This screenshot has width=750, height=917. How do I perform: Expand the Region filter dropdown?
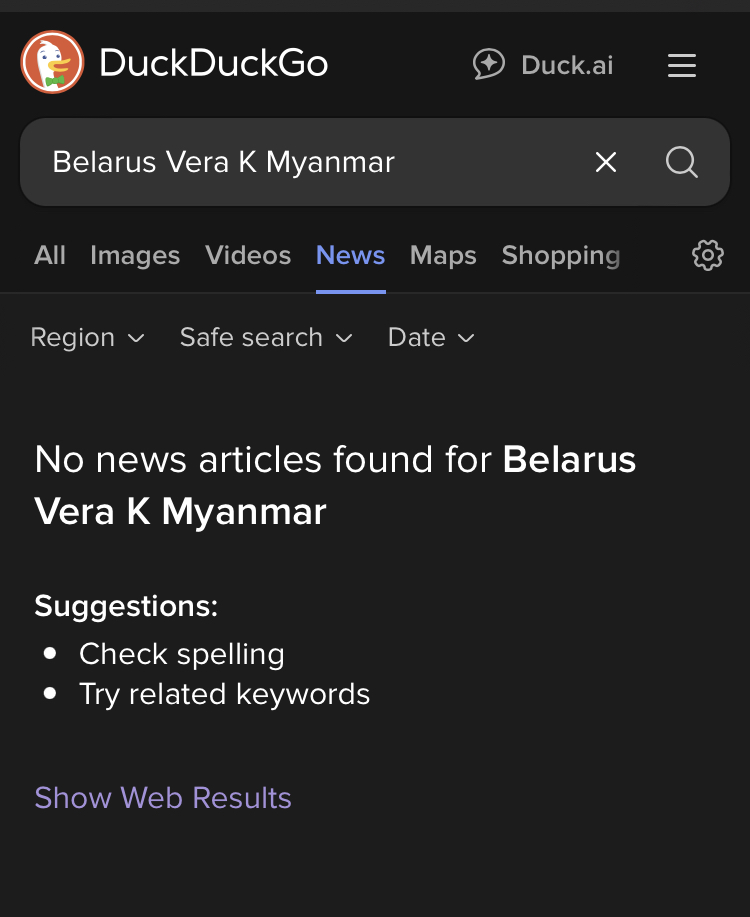(x=87, y=337)
